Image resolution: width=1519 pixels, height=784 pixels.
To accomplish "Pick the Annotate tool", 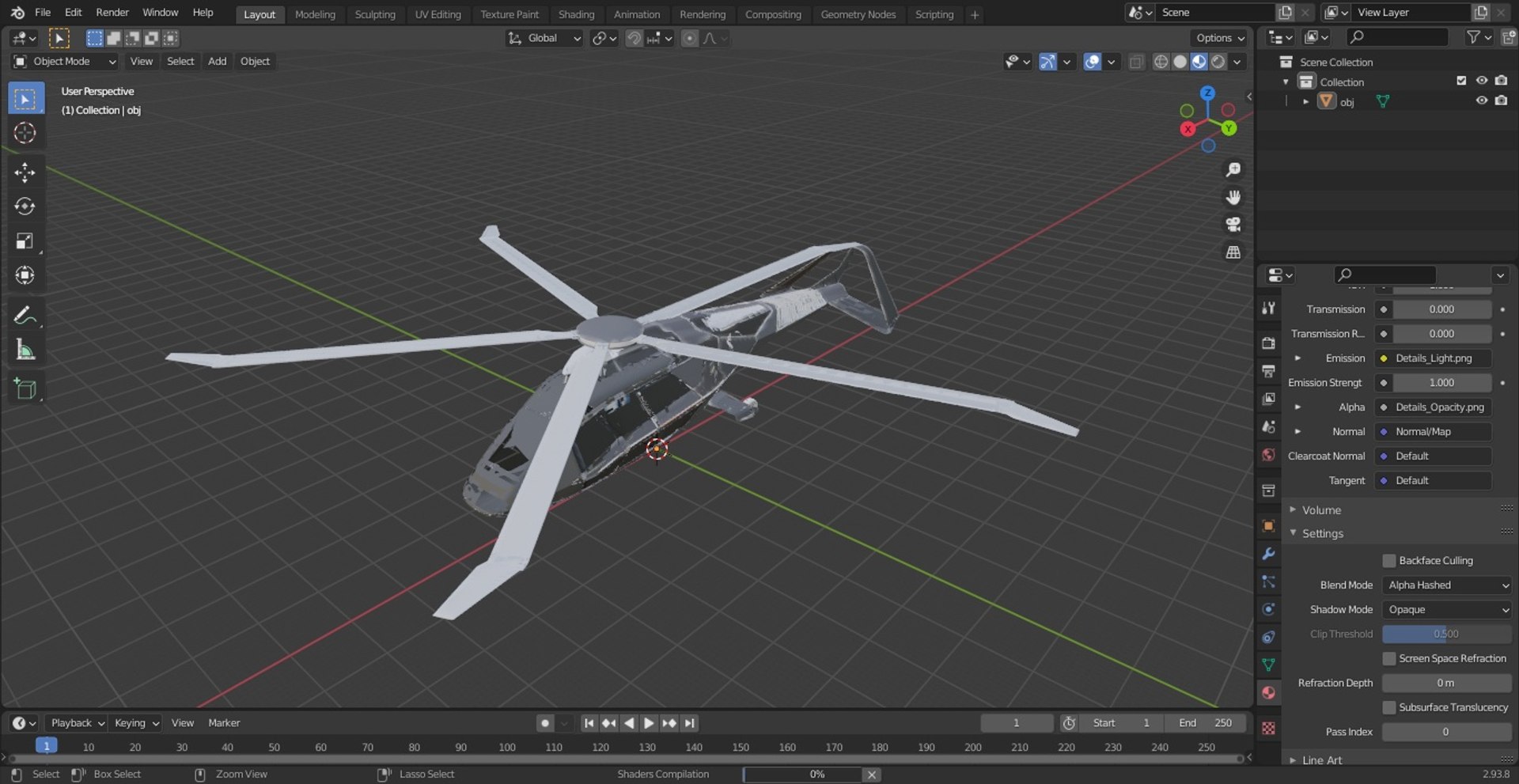I will [x=25, y=316].
